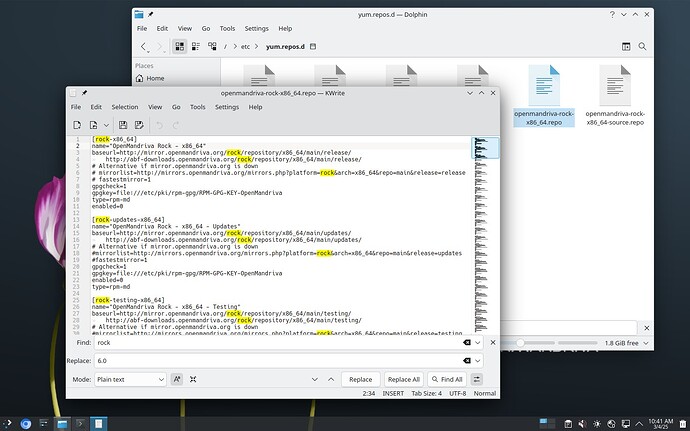Expand the Open Recent arrow beside Open icon
Screen dimensions: 690x431
[106, 125]
